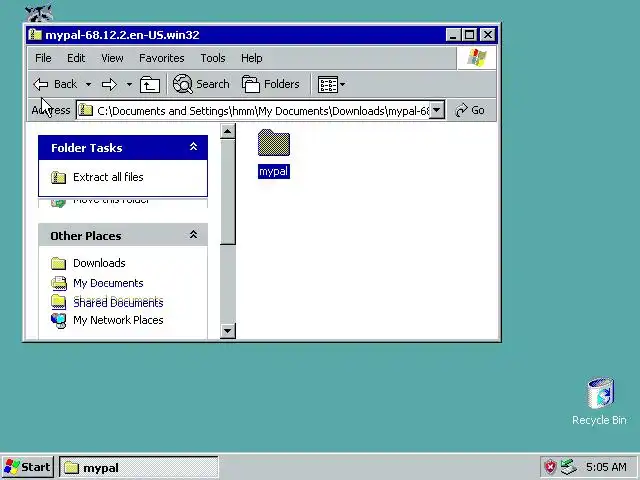The image size is (640, 480).
Task: Toggle the Folders pane
Action: (270, 84)
